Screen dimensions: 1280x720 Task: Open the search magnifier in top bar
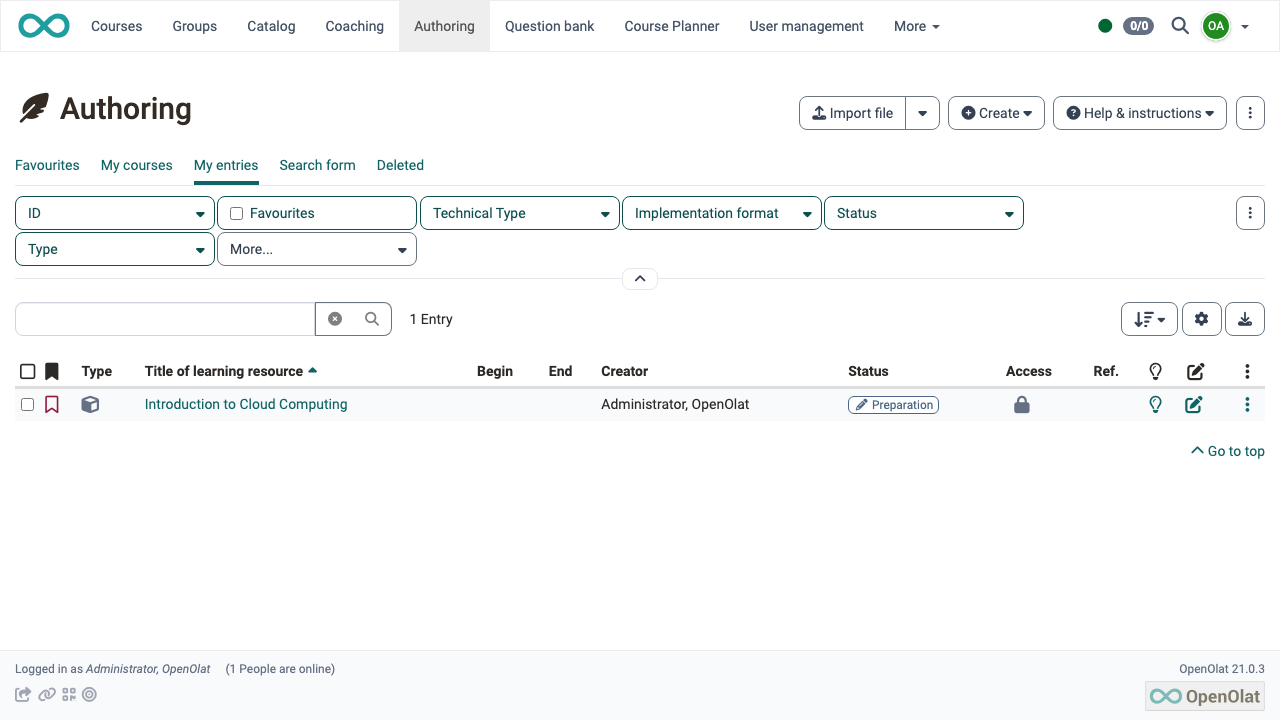[1180, 26]
